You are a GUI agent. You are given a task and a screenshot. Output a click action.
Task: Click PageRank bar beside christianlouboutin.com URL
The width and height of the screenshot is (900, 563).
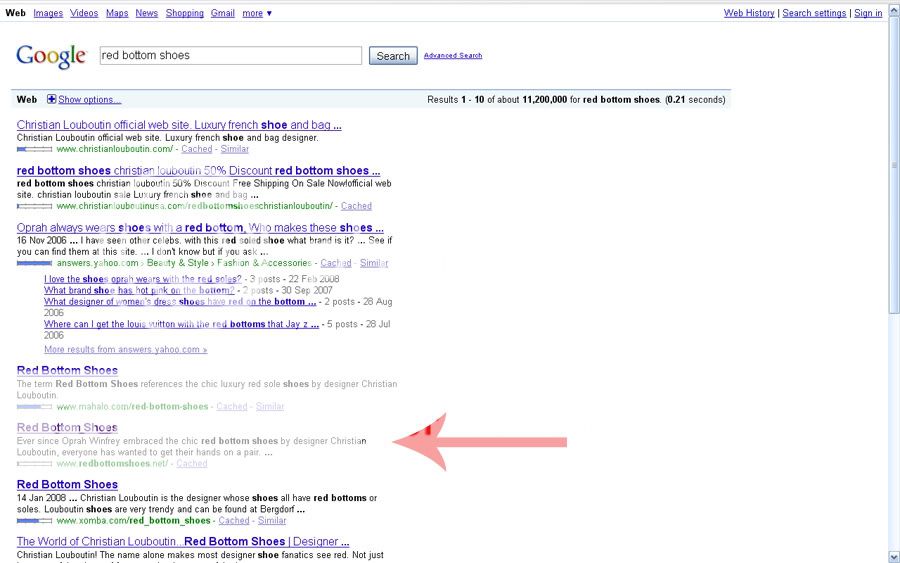pyautogui.click(x=34, y=149)
